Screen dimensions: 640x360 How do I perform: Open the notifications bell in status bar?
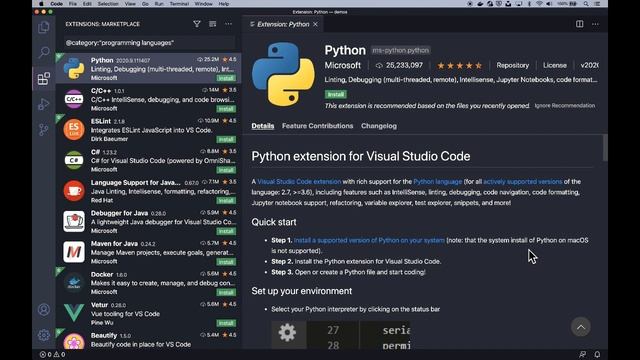tap(597, 354)
